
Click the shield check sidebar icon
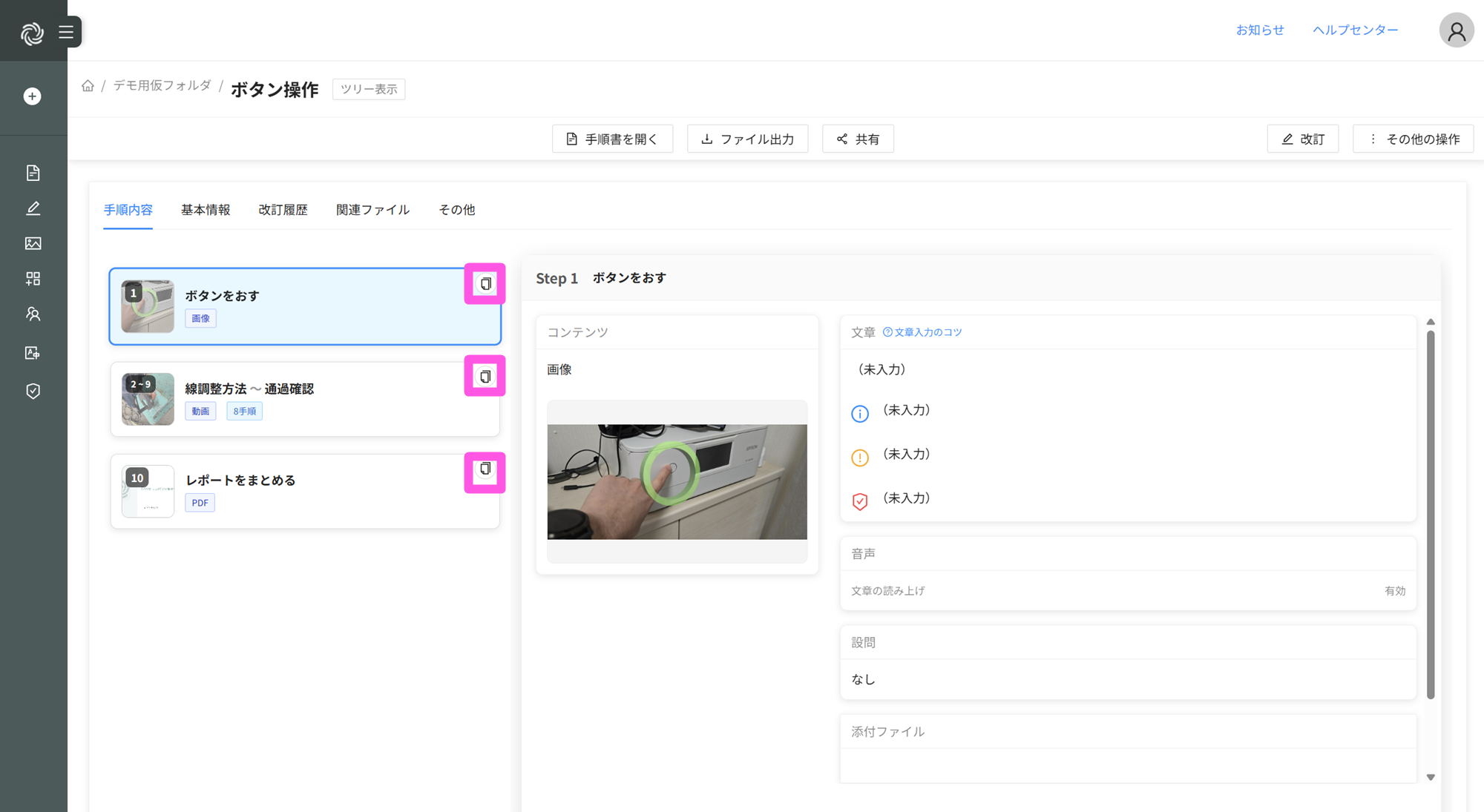coord(33,391)
